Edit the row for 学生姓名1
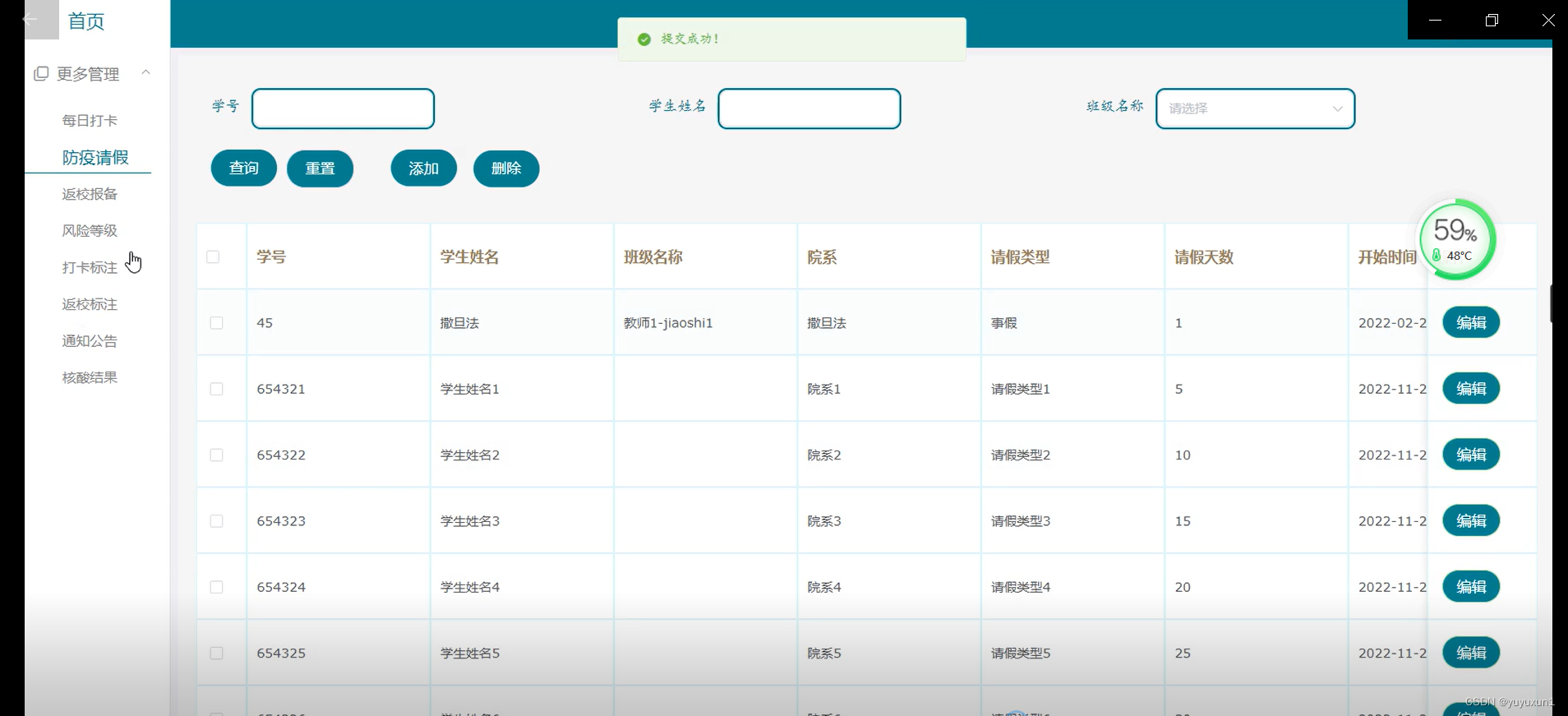The height and width of the screenshot is (716, 1568). coord(1471,388)
